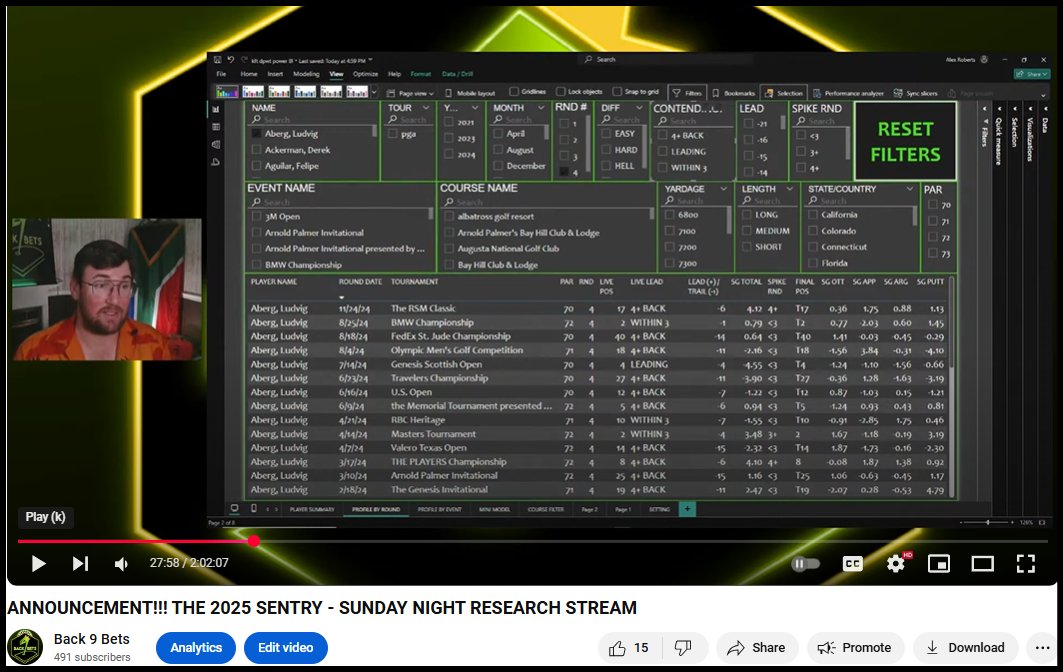This screenshot has width=1063, height=672.
Task: Enable theater mode
Action: (982, 564)
